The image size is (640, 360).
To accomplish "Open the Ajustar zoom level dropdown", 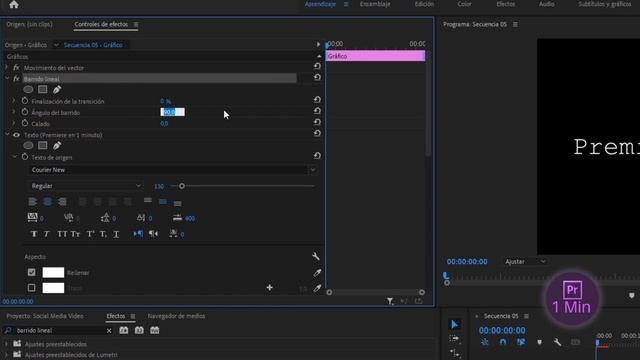I will (525, 261).
